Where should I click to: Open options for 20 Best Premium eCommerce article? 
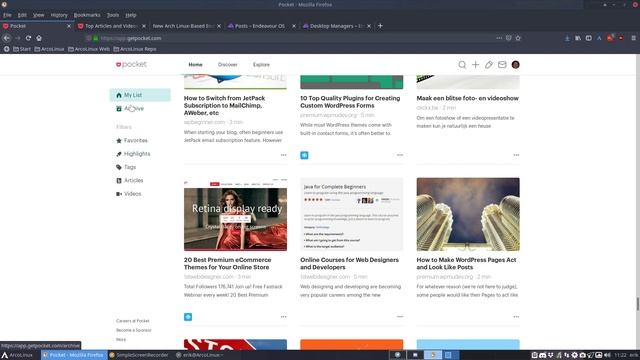click(283, 317)
